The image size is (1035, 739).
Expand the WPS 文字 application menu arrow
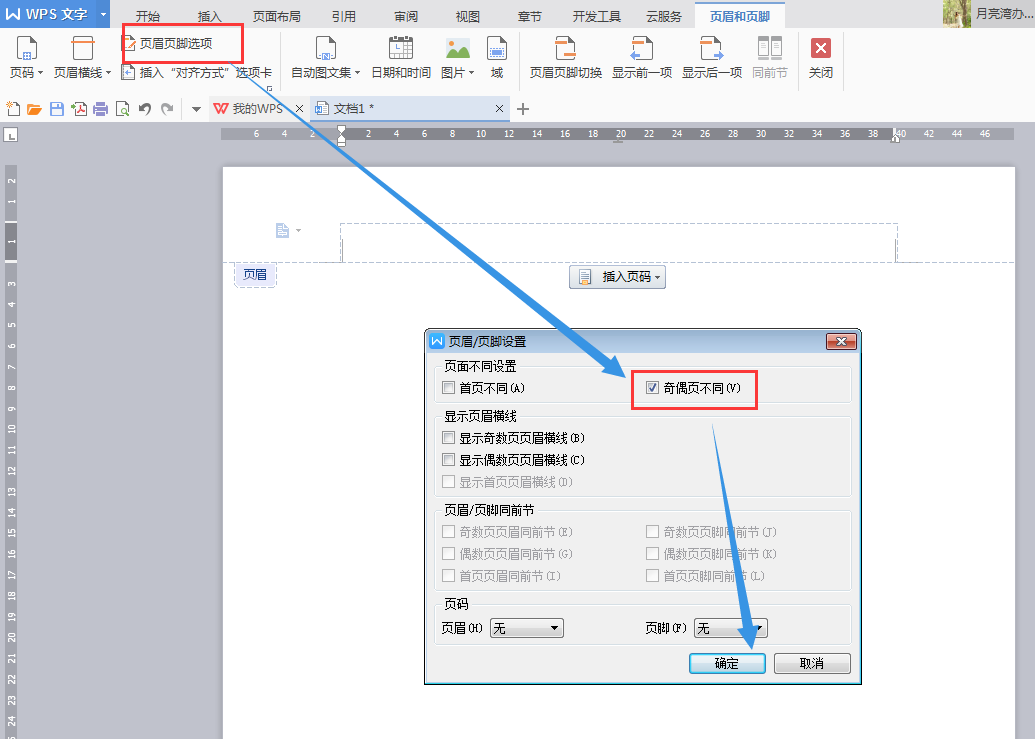(103, 14)
